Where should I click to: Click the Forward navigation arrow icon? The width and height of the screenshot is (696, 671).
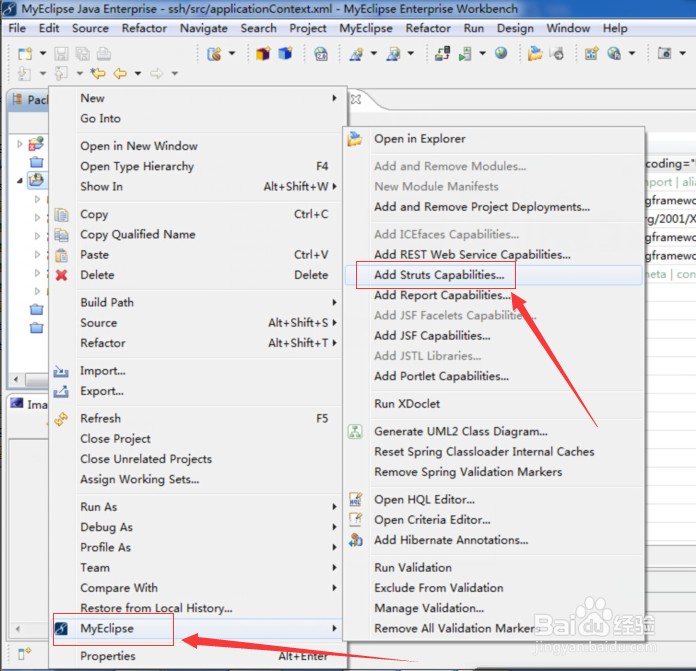pos(156,73)
